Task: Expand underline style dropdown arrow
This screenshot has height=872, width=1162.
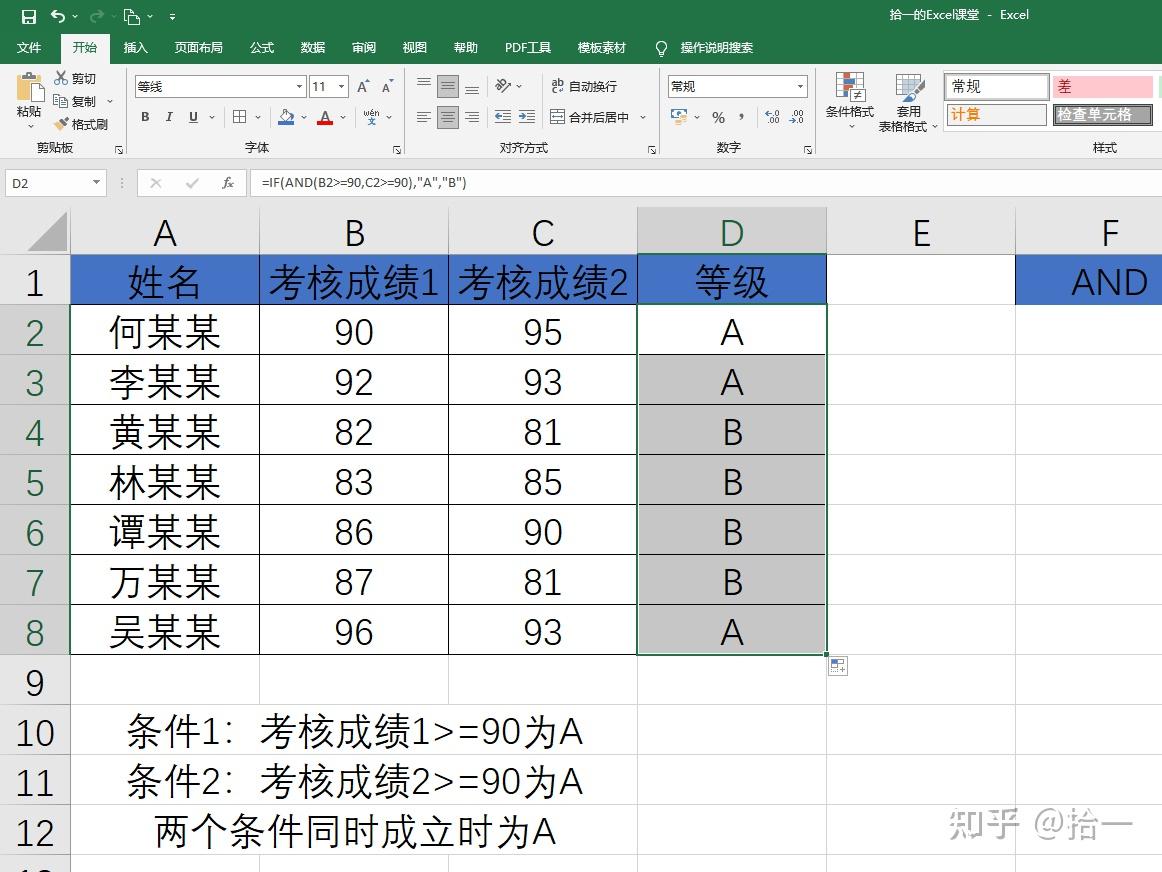Action: tap(212, 117)
